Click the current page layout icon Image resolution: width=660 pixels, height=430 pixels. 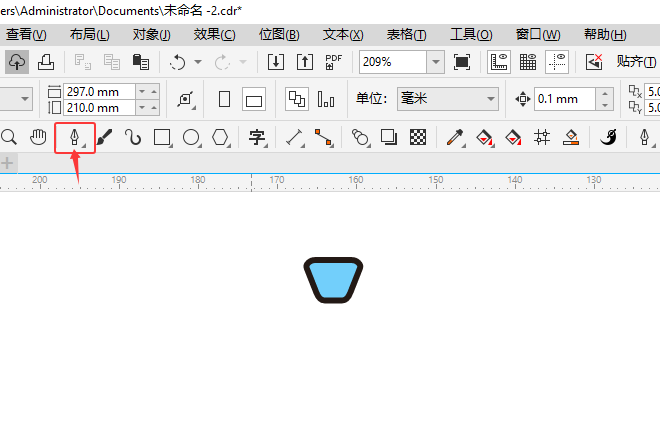[x=326, y=99]
